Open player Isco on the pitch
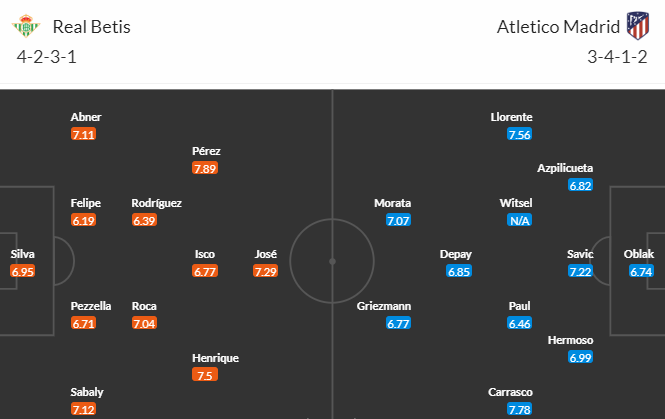 [205, 254]
